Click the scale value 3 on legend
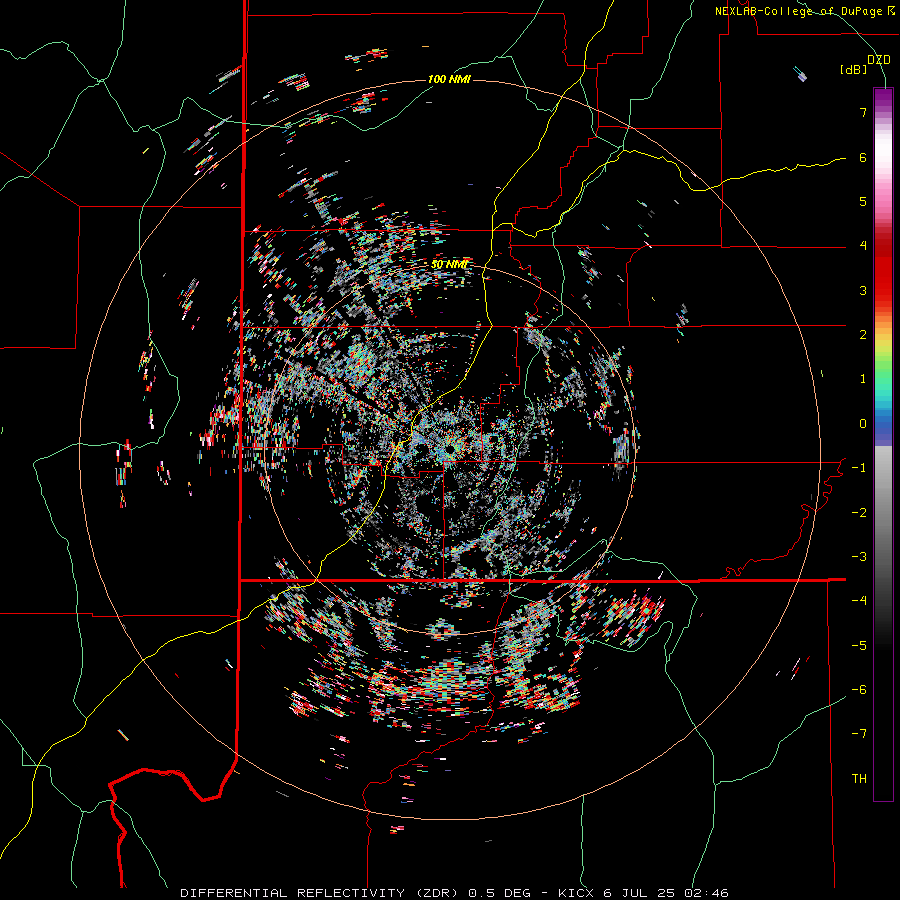This screenshot has width=900, height=900. pos(863,290)
